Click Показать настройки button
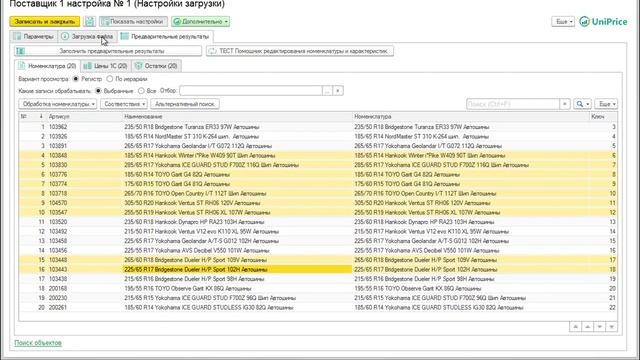The height and width of the screenshot is (360, 640). tap(133, 21)
